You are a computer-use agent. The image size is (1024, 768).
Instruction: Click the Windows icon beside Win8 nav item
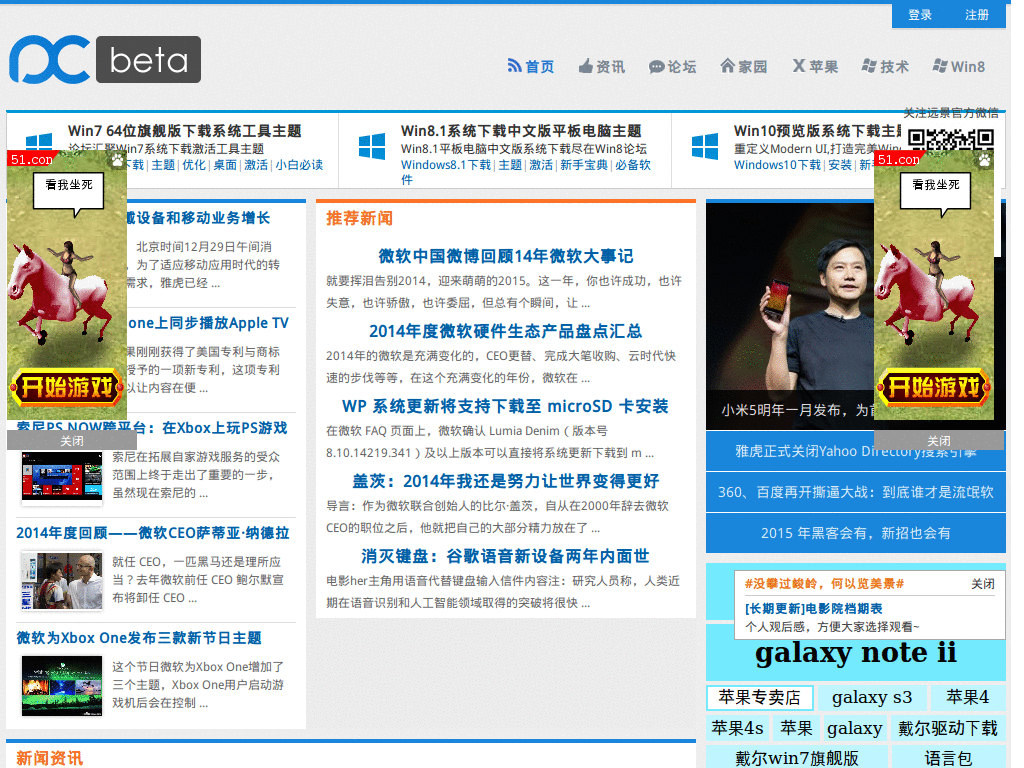(x=938, y=66)
